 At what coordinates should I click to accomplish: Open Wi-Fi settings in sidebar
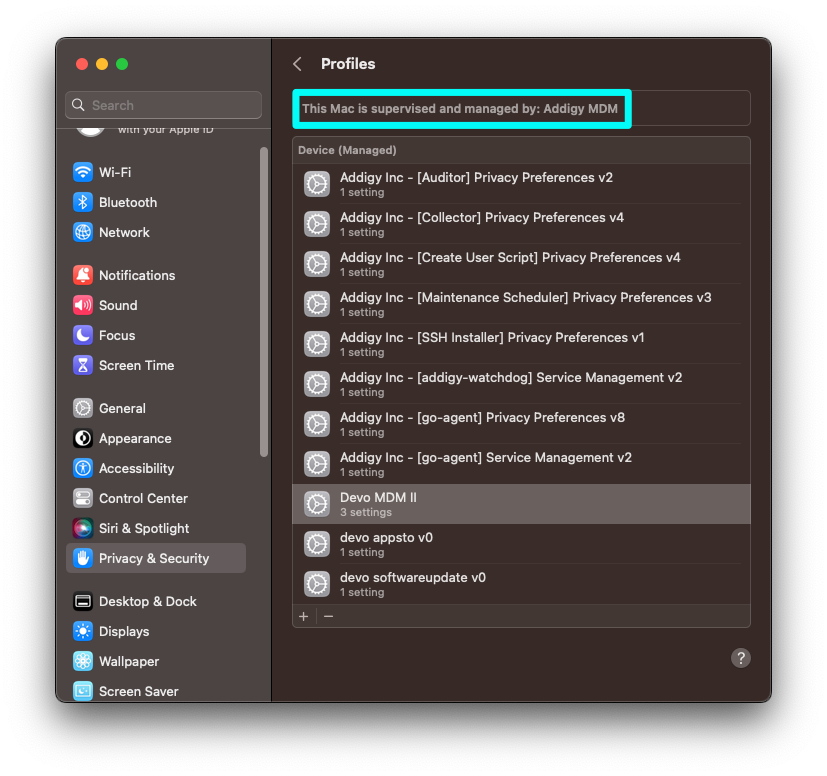pos(156,172)
